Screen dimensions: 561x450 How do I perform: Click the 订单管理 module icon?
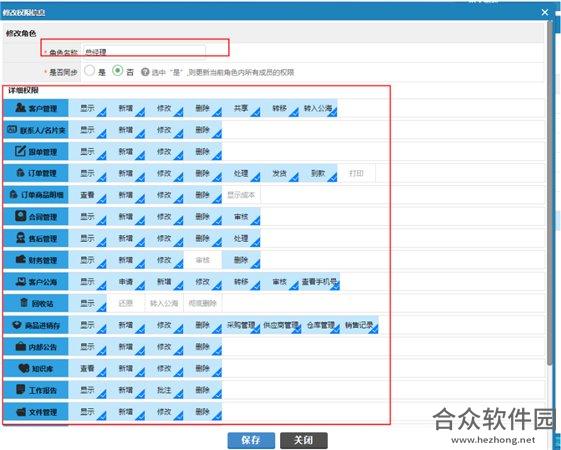coord(20,172)
